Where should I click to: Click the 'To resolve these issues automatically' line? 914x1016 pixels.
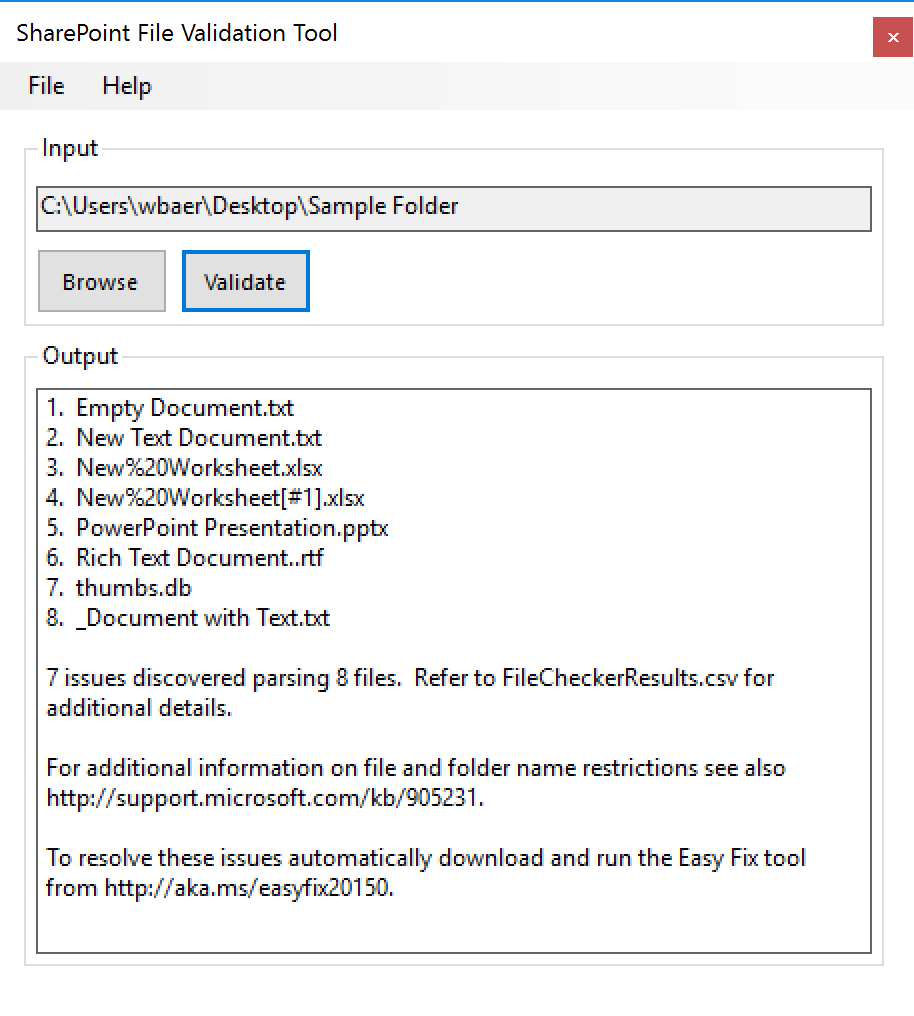(426, 858)
